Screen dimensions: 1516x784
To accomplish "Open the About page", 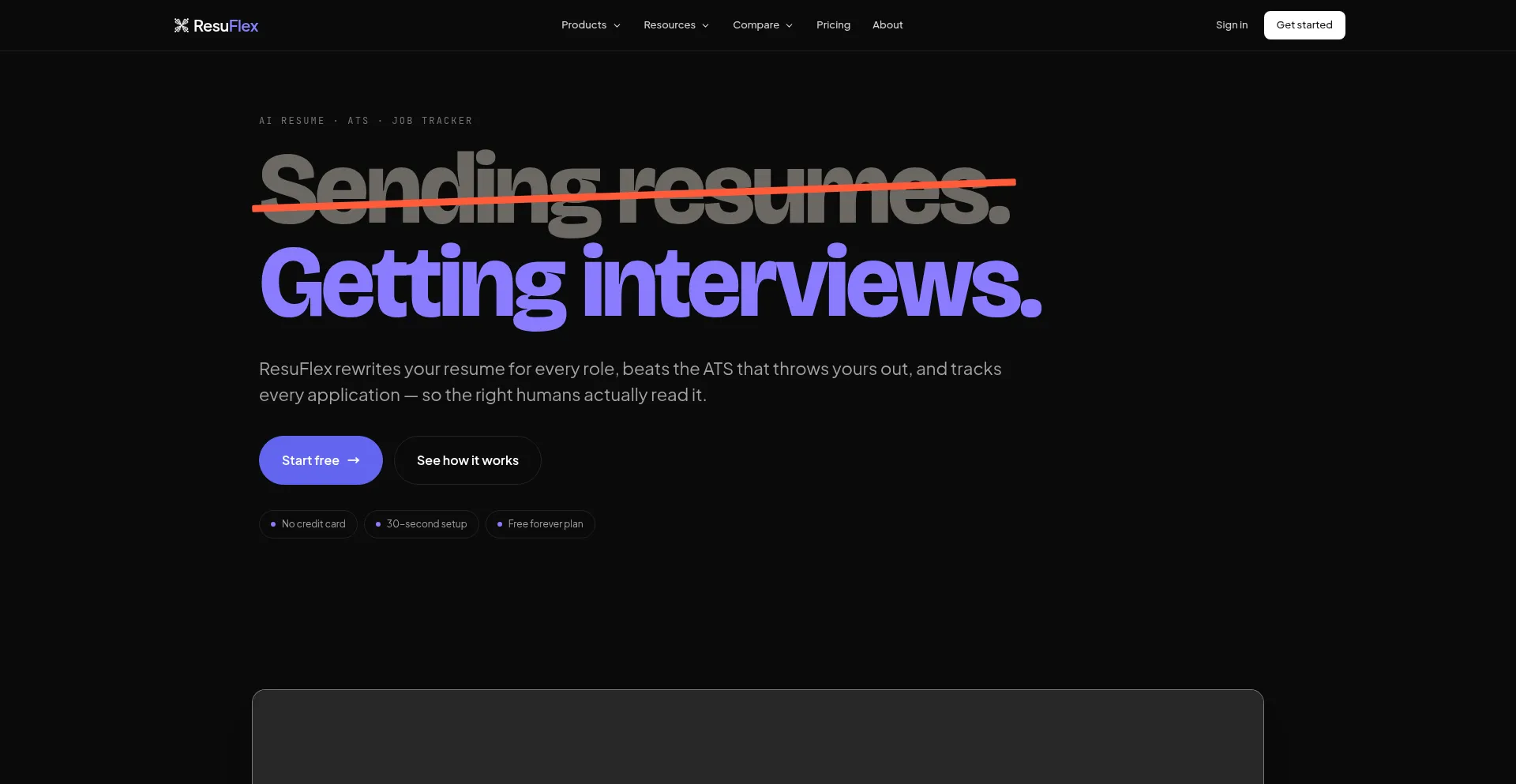I will tap(887, 25).
